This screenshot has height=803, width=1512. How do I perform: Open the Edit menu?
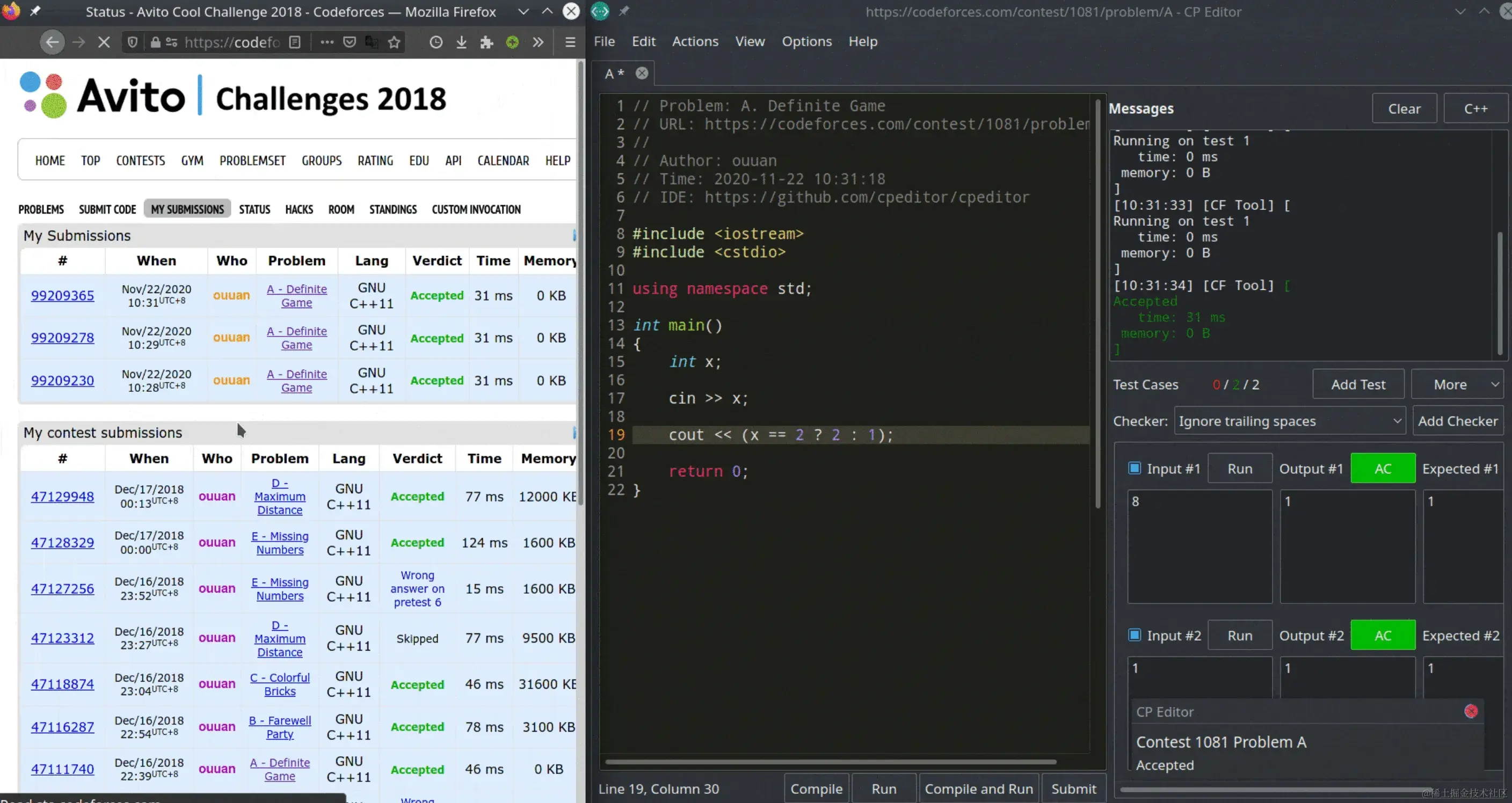click(x=643, y=41)
